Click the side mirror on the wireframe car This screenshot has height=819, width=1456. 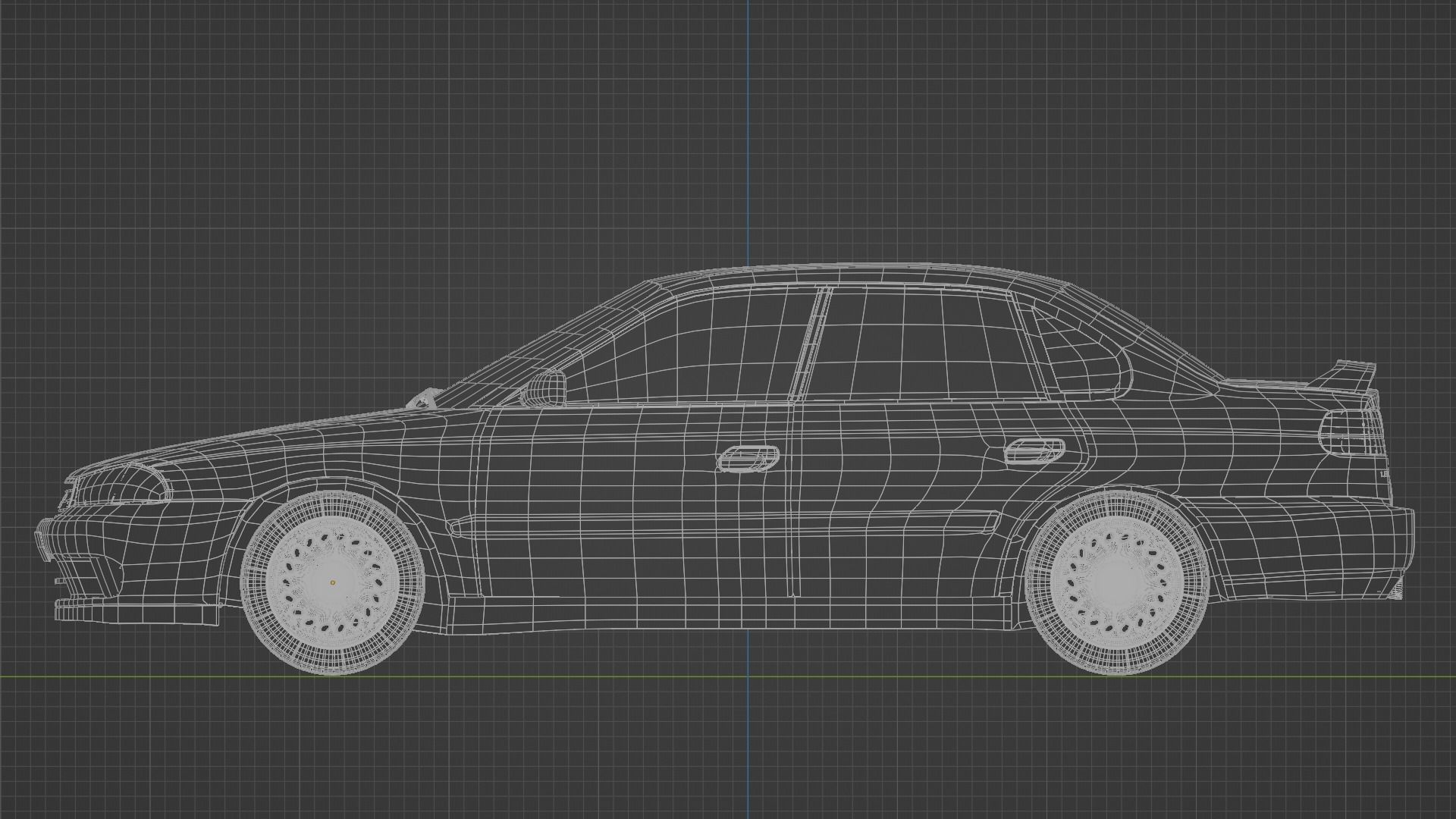[x=546, y=387]
